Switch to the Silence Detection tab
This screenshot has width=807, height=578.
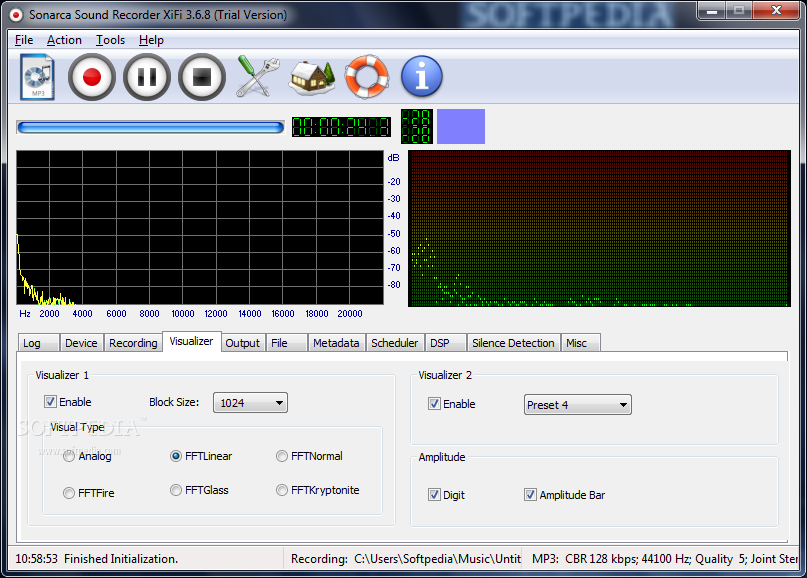point(513,343)
